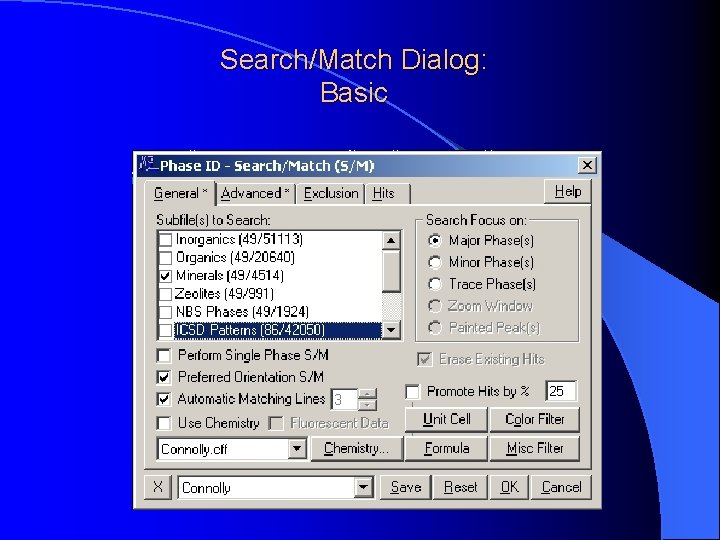Open the Connolly.cff dropdown
This screenshot has height=540, width=720.
297,449
